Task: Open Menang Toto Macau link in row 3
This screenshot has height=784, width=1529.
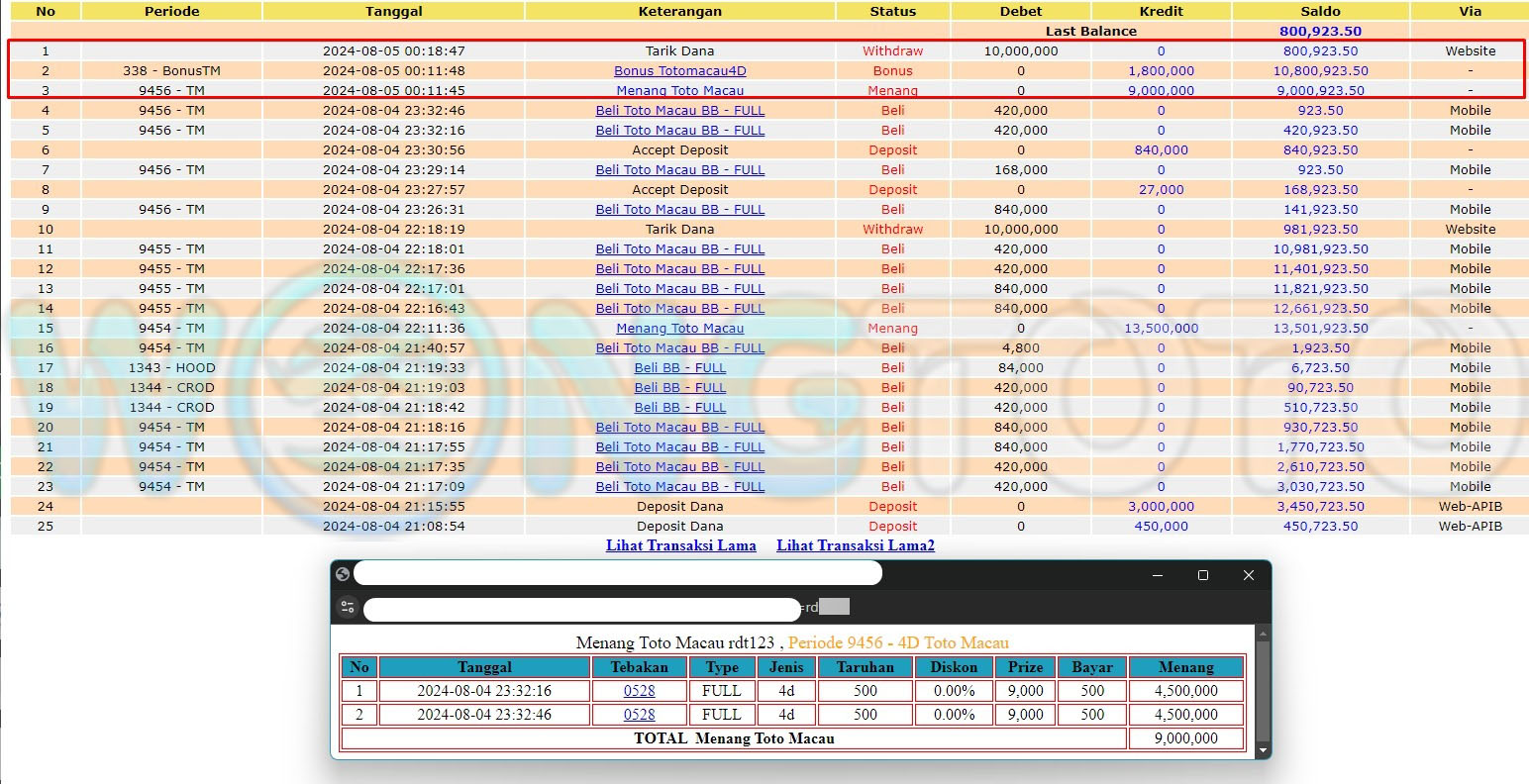Action: (x=680, y=91)
